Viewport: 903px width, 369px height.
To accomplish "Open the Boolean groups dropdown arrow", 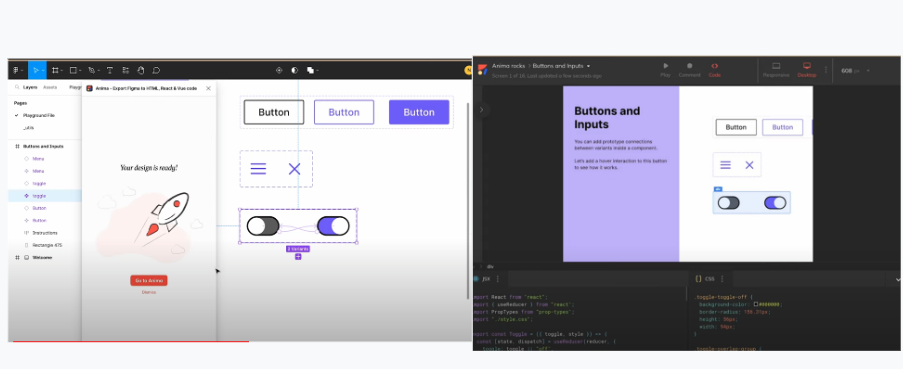I will 317,71.
